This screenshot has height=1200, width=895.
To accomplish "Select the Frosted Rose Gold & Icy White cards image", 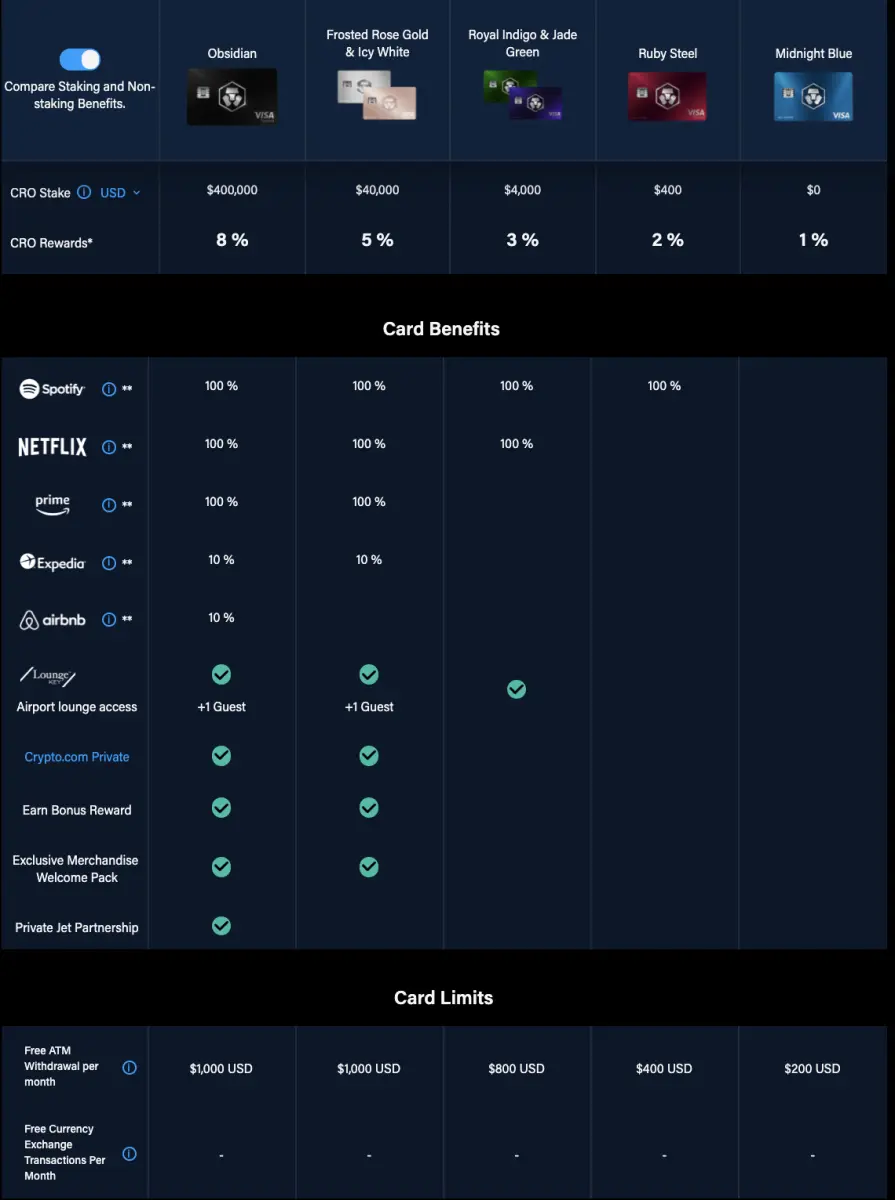I will point(376,95).
